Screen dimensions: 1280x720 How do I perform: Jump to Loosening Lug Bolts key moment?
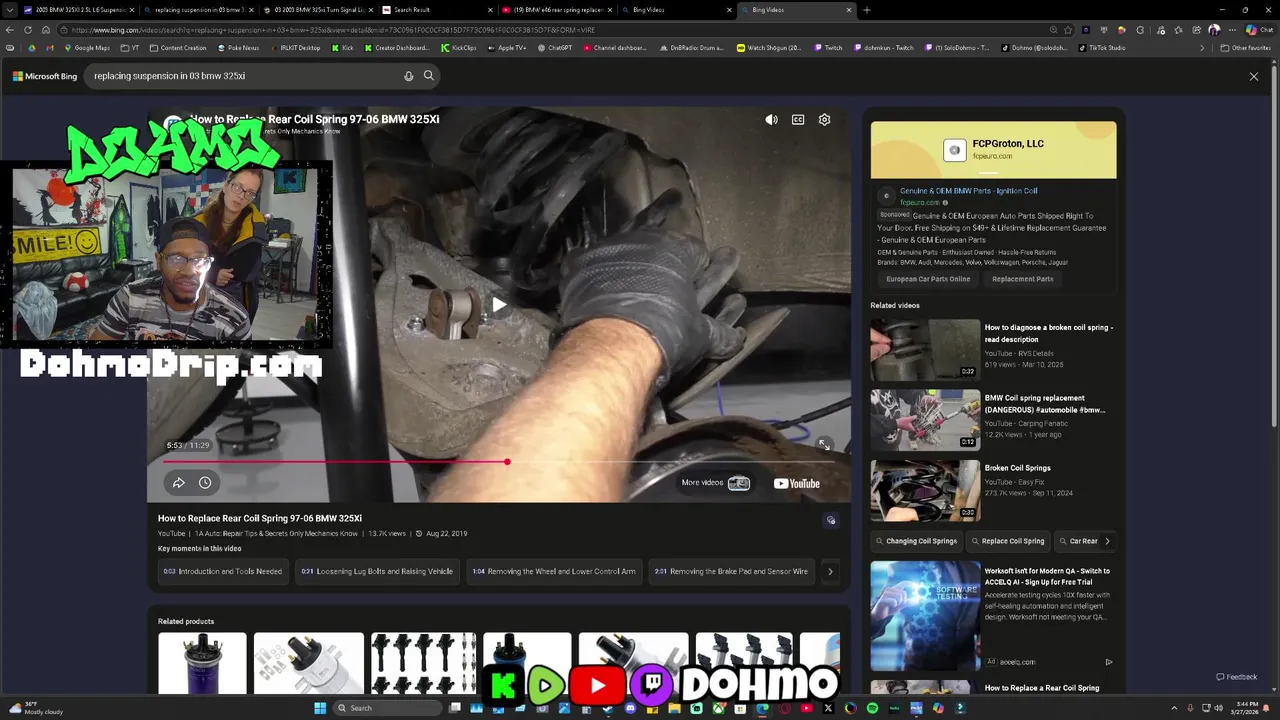tap(377, 572)
